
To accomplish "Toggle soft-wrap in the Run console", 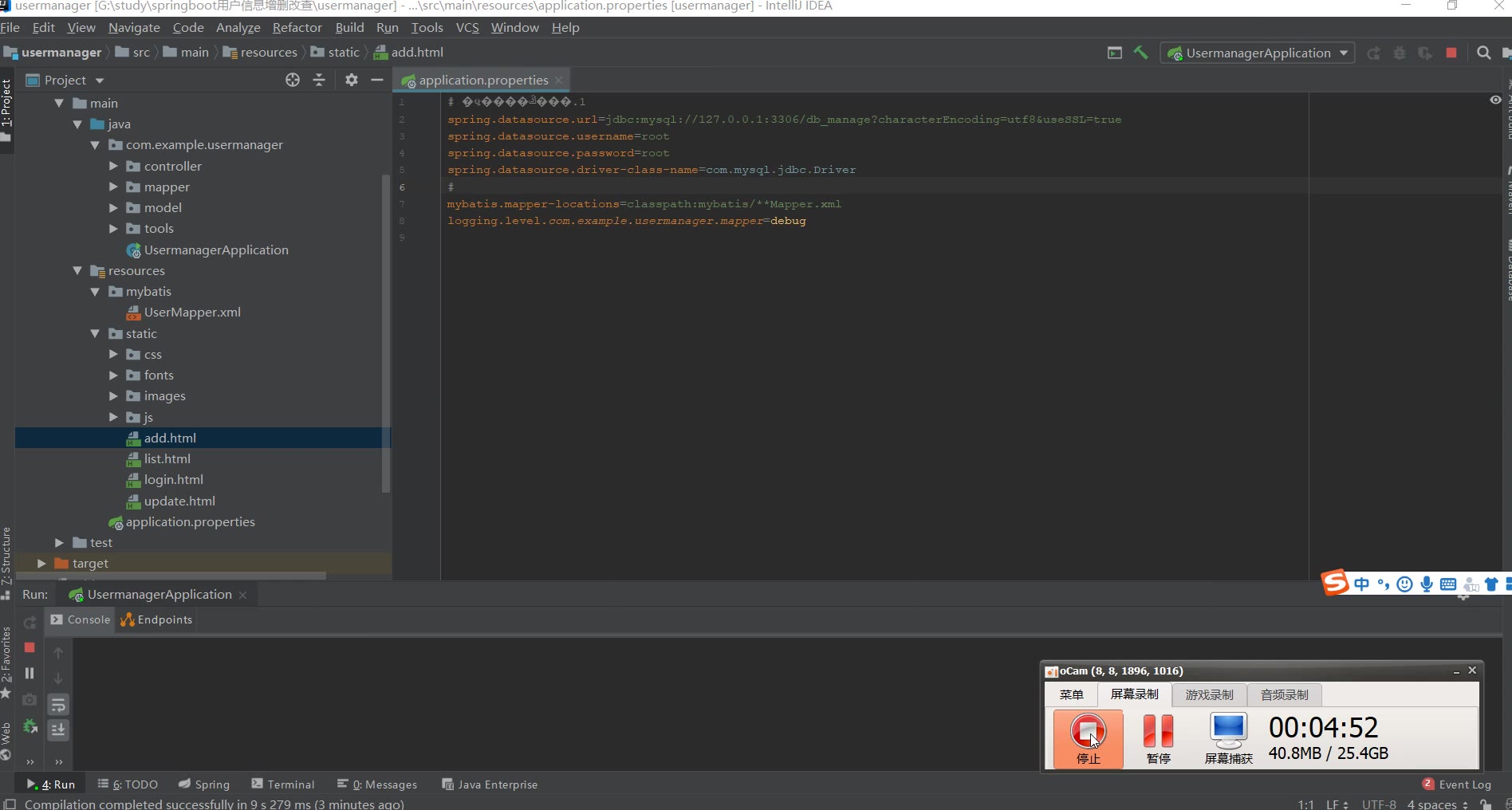I will [58, 705].
